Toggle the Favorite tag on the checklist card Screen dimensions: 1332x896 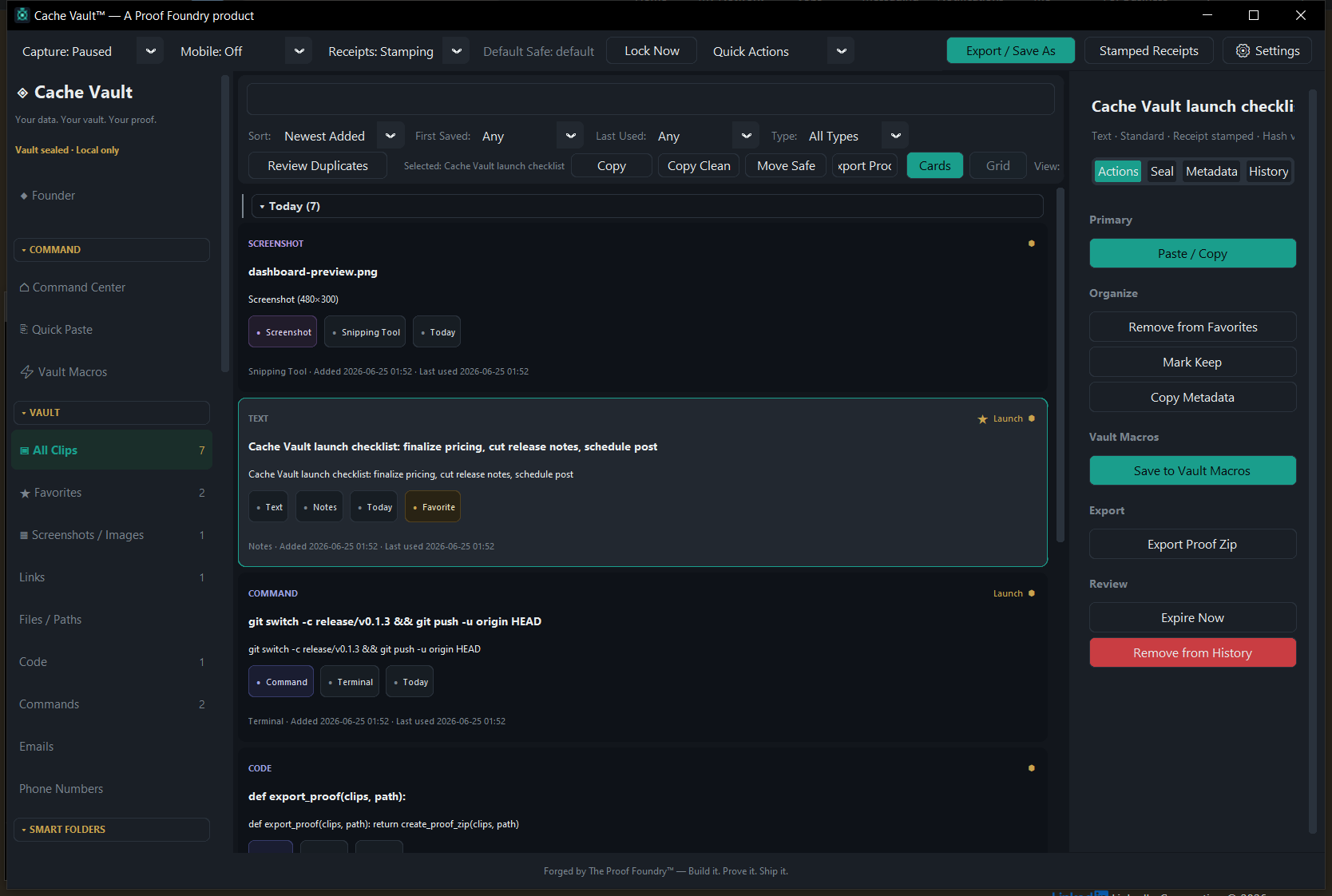[433, 506]
